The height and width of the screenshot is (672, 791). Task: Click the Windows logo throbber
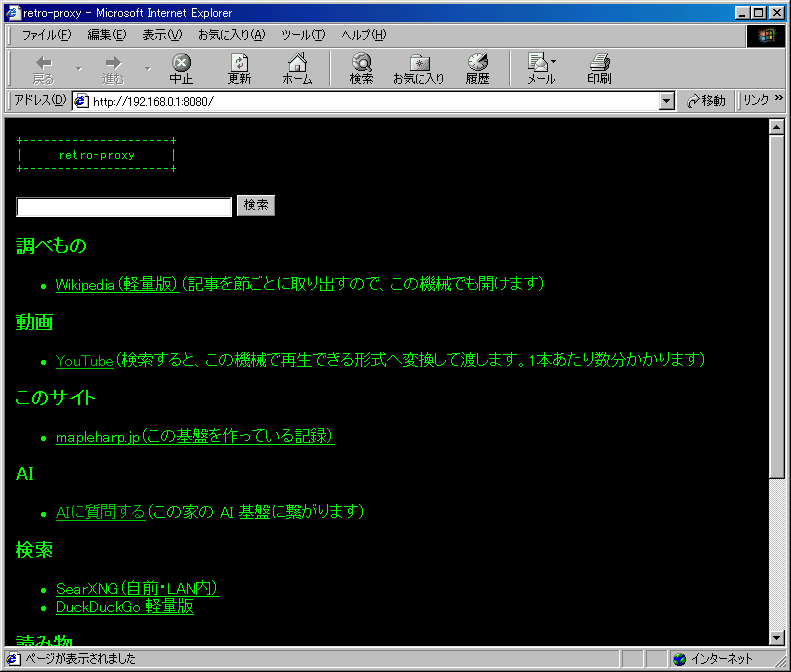click(x=766, y=35)
